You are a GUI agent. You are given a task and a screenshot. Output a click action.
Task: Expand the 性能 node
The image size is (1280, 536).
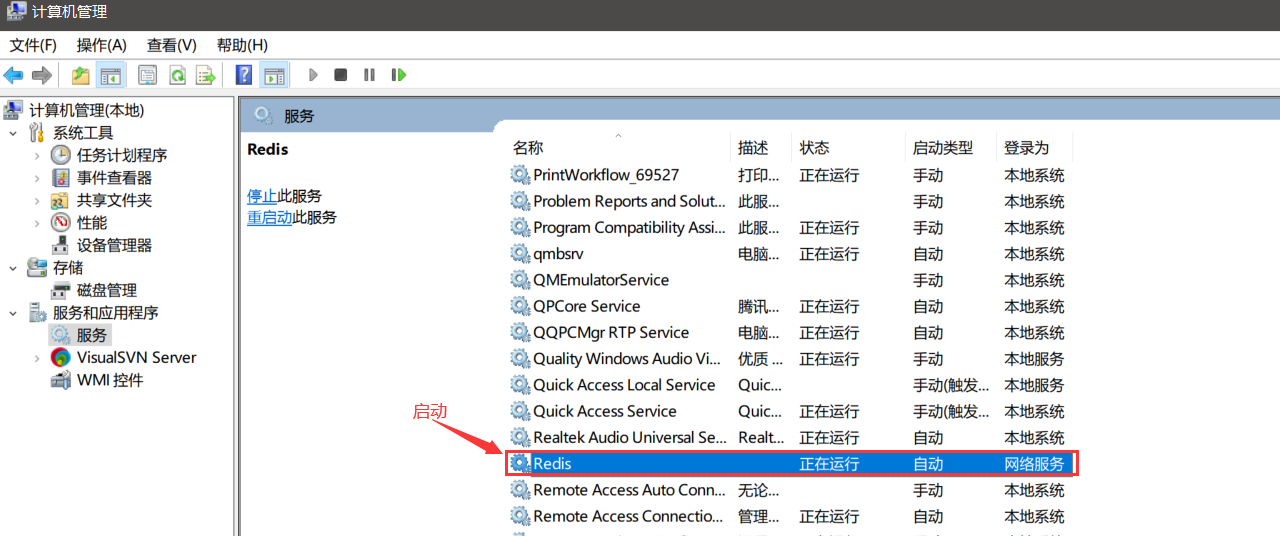click(x=37, y=223)
